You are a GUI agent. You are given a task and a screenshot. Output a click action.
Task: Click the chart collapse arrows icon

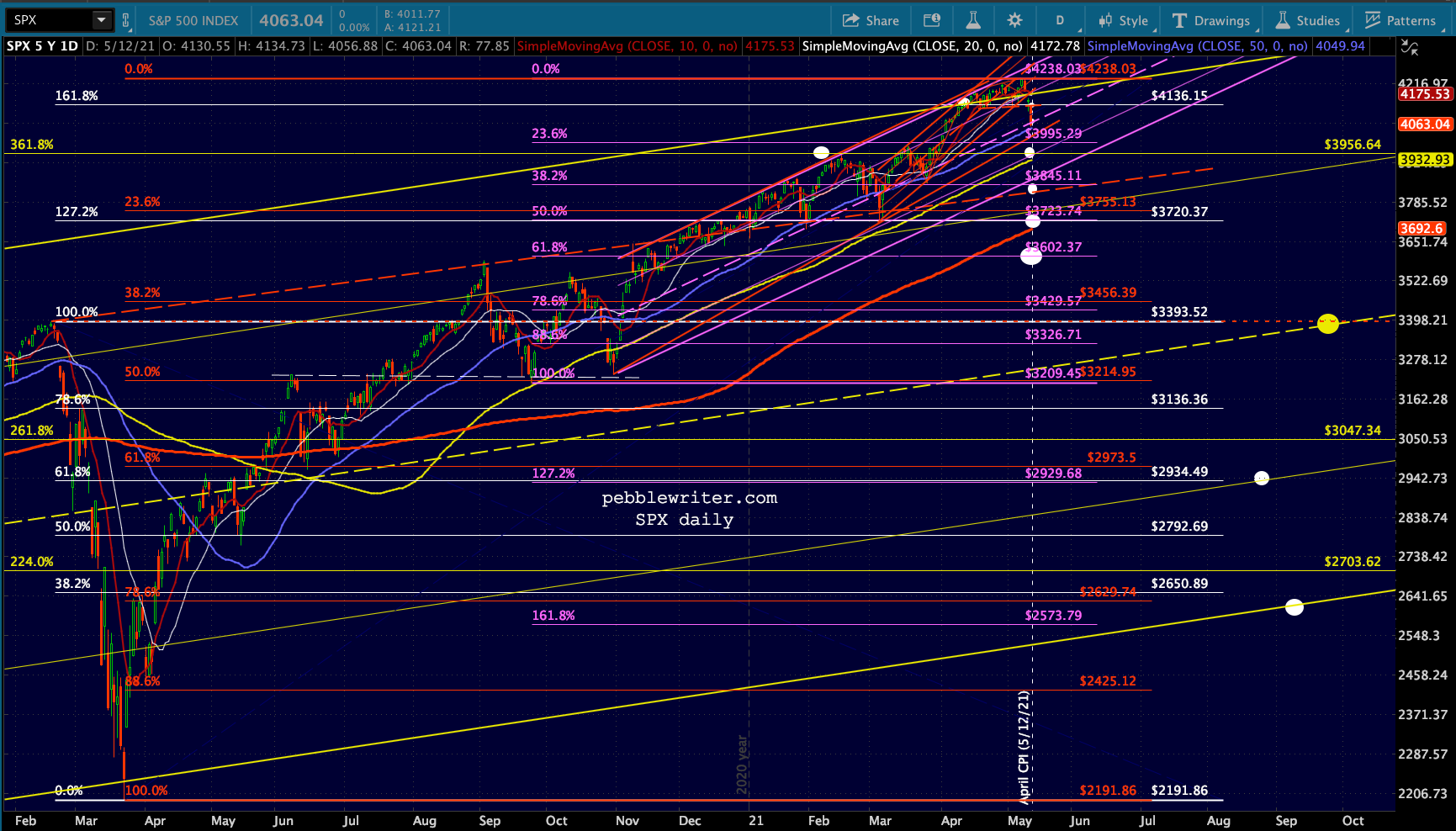(1409, 48)
